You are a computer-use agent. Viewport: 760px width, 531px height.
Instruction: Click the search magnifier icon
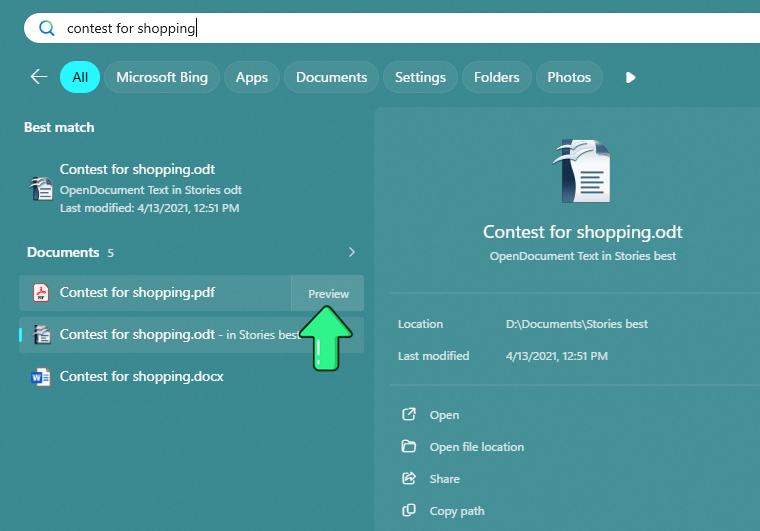(47, 28)
